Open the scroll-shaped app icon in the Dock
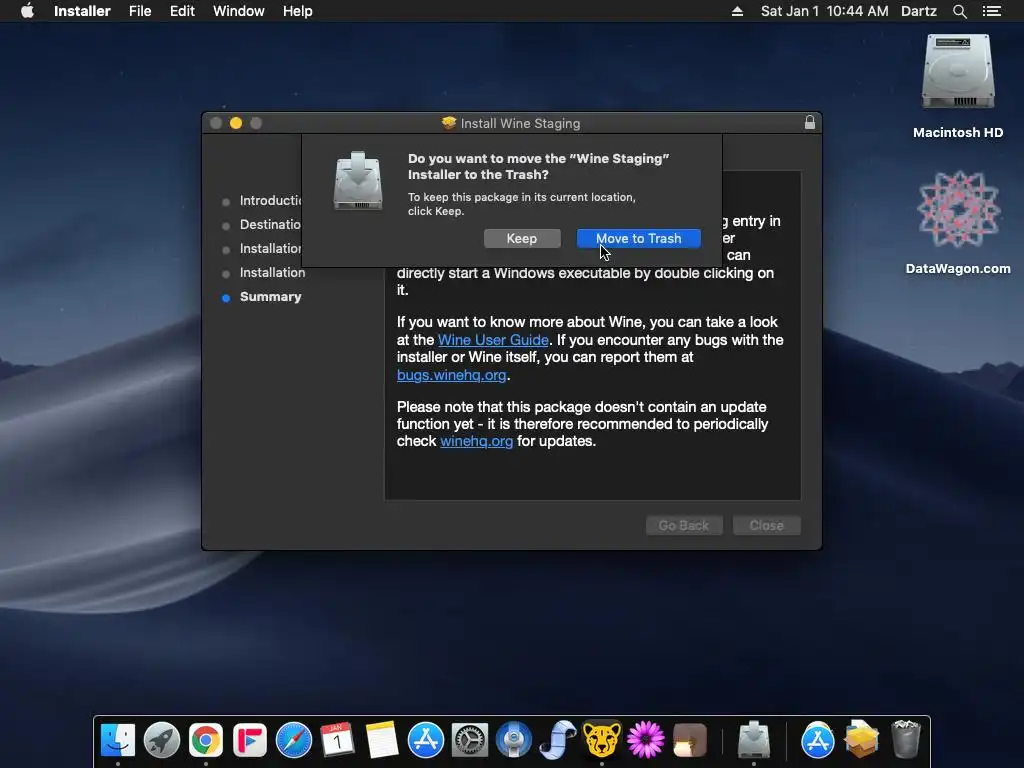Image resolution: width=1024 pixels, height=768 pixels. 558,740
